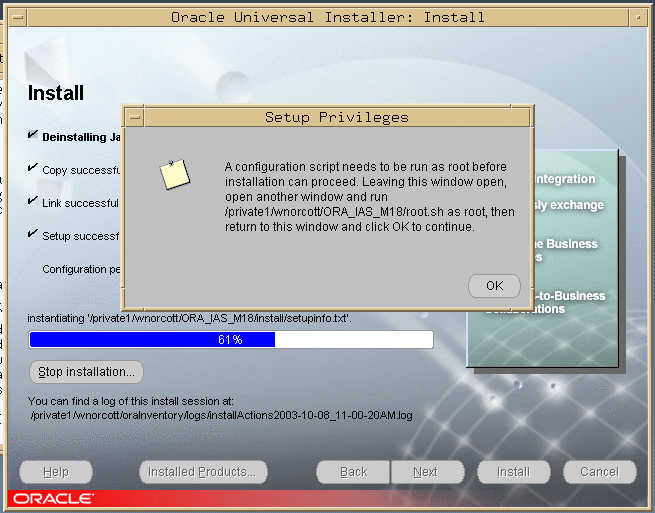Click the Install button
The image size is (655, 513).
(x=514, y=472)
